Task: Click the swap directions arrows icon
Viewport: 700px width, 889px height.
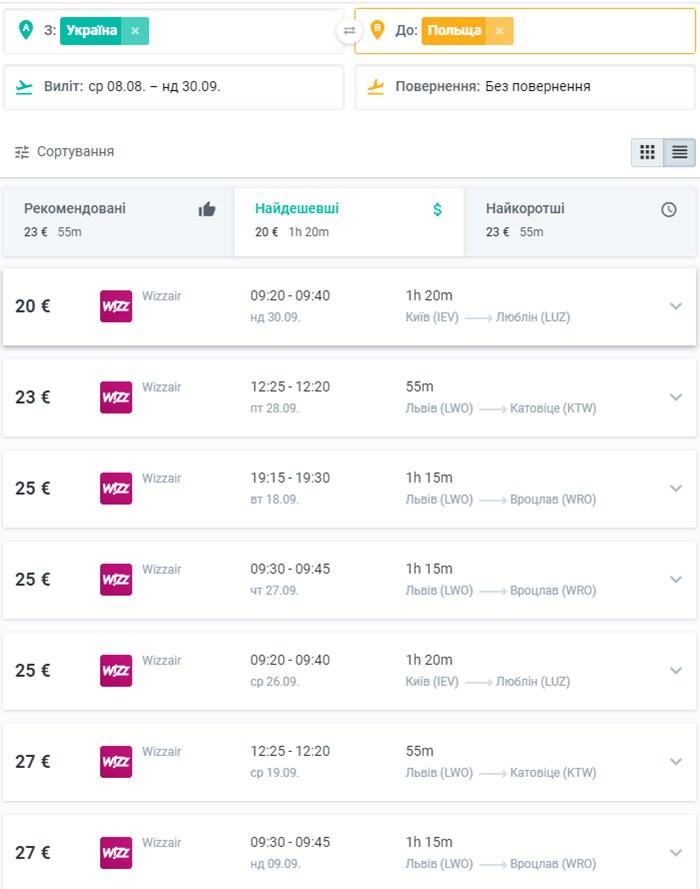Action: [x=350, y=30]
